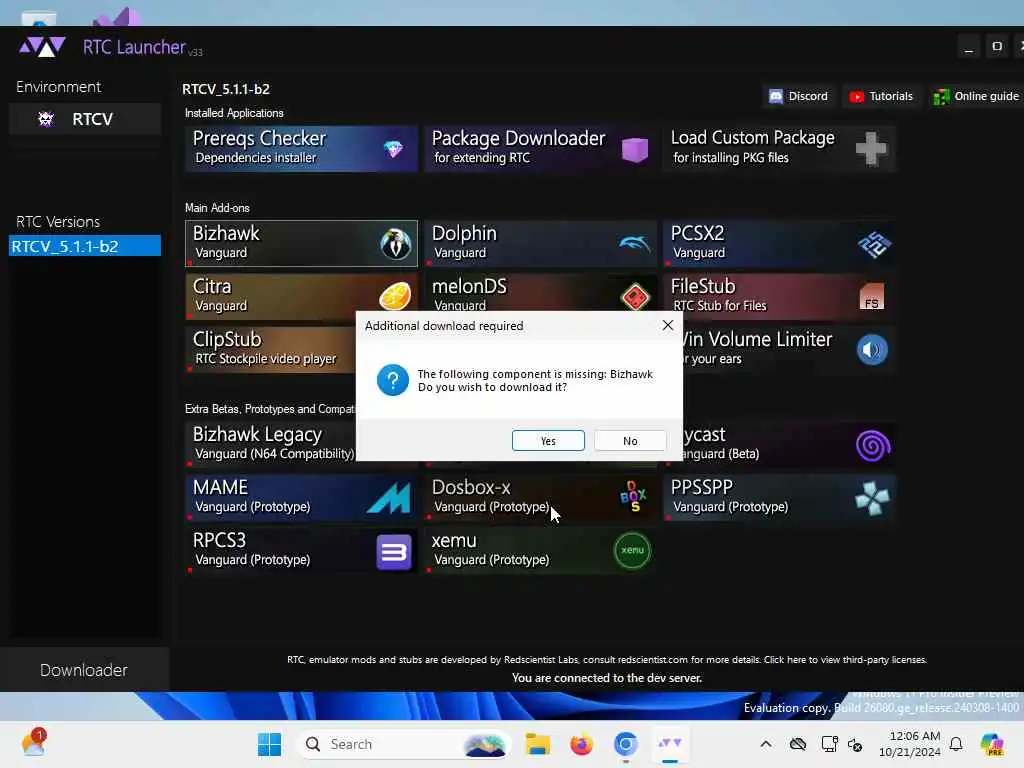Screen dimensions: 1024x768
Task: Click the PCSX2 logo icon
Action: point(874,245)
